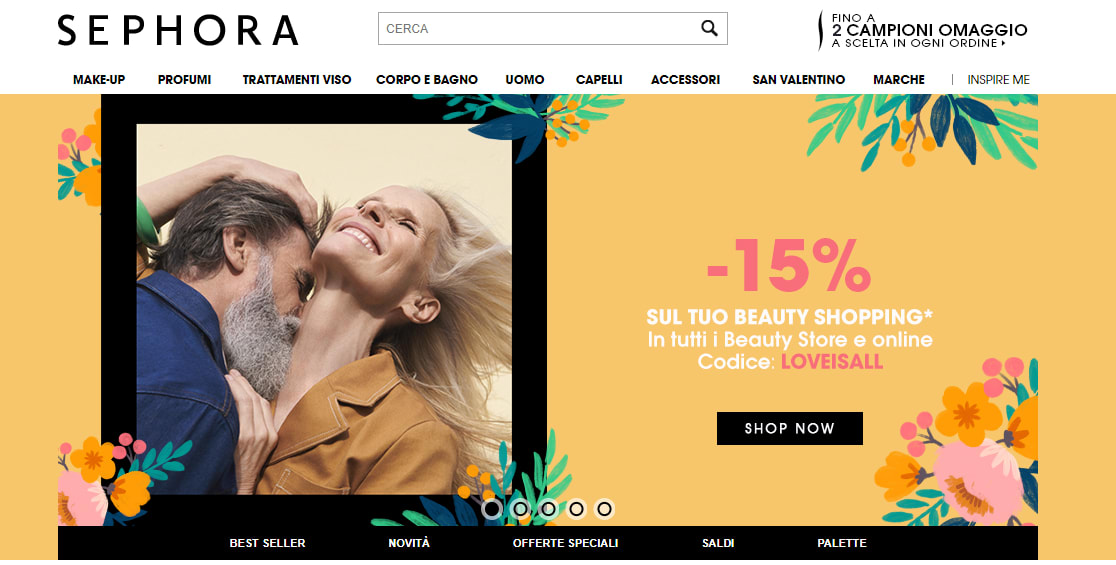The height and width of the screenshot is (565, 1116).
Task: Open the OFFERTE SPECIALI tab
Action: point(565,543)
